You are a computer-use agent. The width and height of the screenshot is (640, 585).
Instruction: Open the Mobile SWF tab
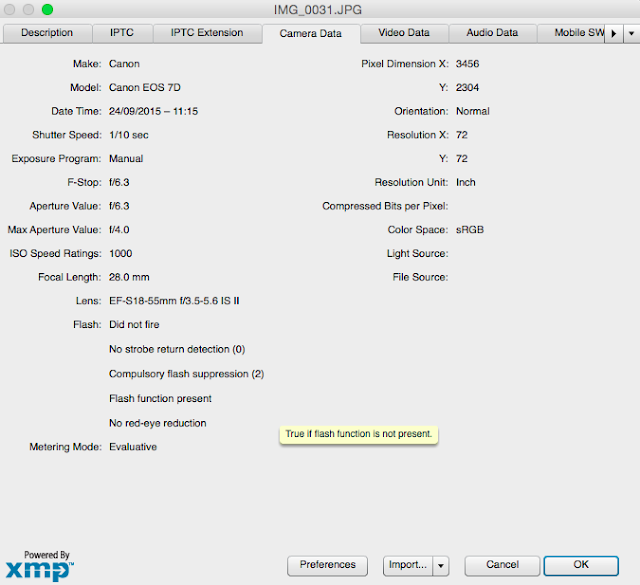[571, 33]
